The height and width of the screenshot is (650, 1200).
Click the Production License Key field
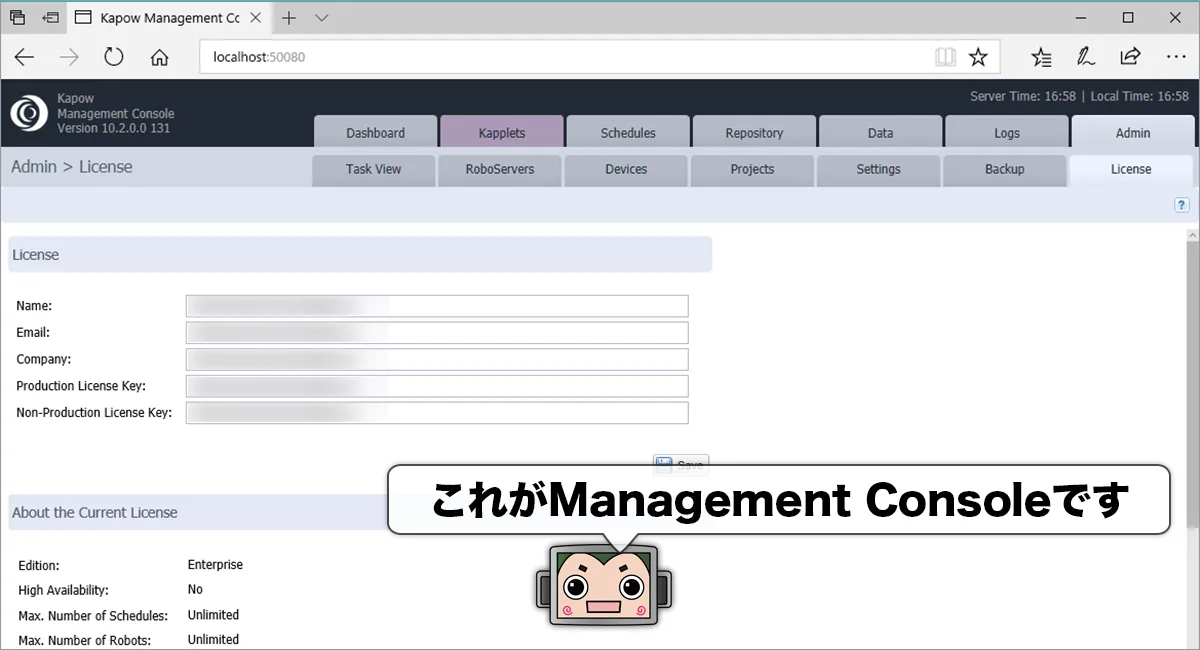point(437,386)
